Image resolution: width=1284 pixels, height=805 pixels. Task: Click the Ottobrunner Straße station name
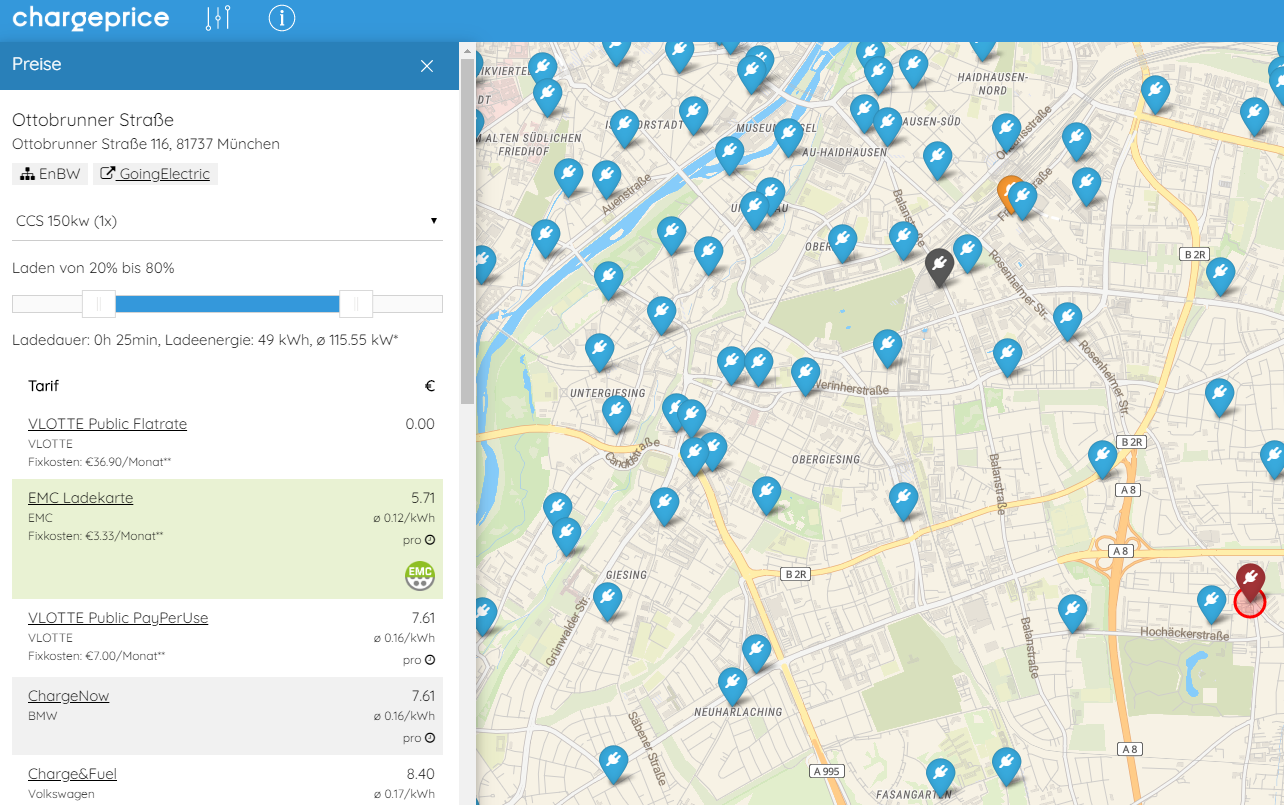click(93, 120)
